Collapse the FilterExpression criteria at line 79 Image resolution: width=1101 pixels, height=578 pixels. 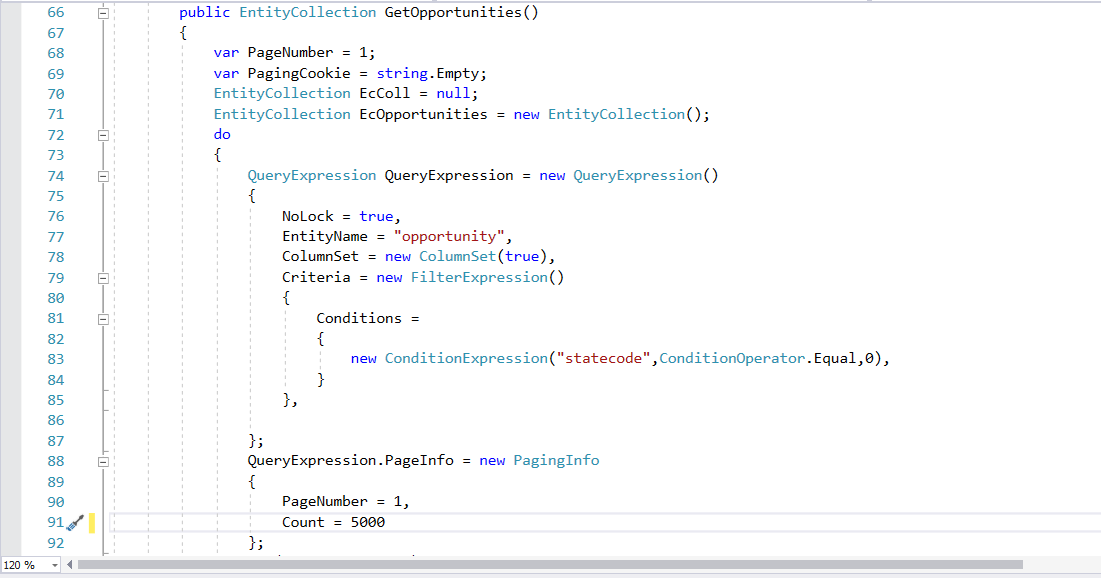click(x=103, y=277)
